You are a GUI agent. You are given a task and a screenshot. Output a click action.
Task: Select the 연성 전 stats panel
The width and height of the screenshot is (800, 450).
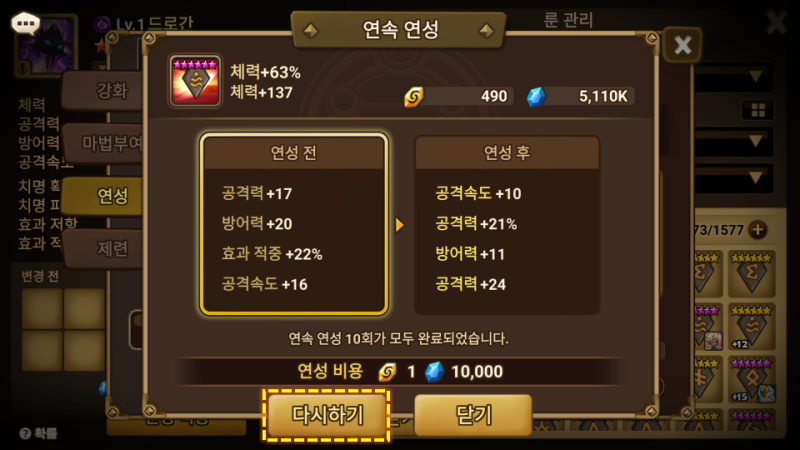pyautogui.click(x=294, y=224)
